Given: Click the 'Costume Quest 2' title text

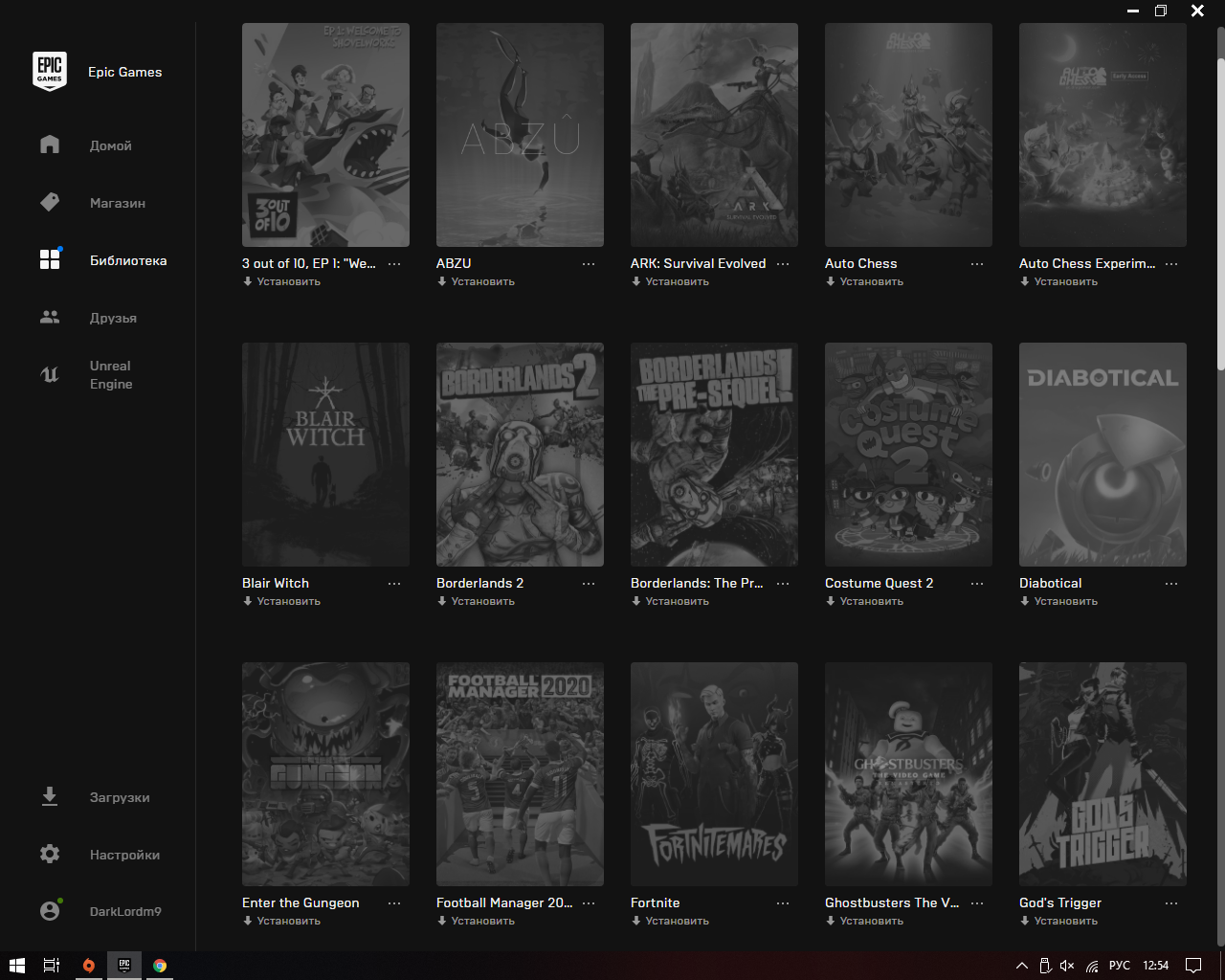Looking at the screenshot, I should [x=879, y=583].
